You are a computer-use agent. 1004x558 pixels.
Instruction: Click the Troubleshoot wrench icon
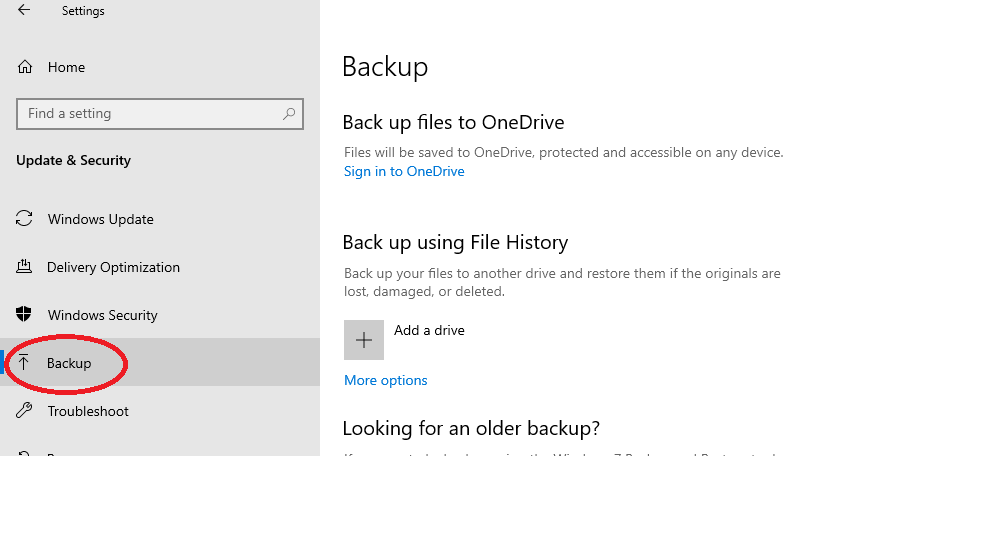tap(24, 410)
